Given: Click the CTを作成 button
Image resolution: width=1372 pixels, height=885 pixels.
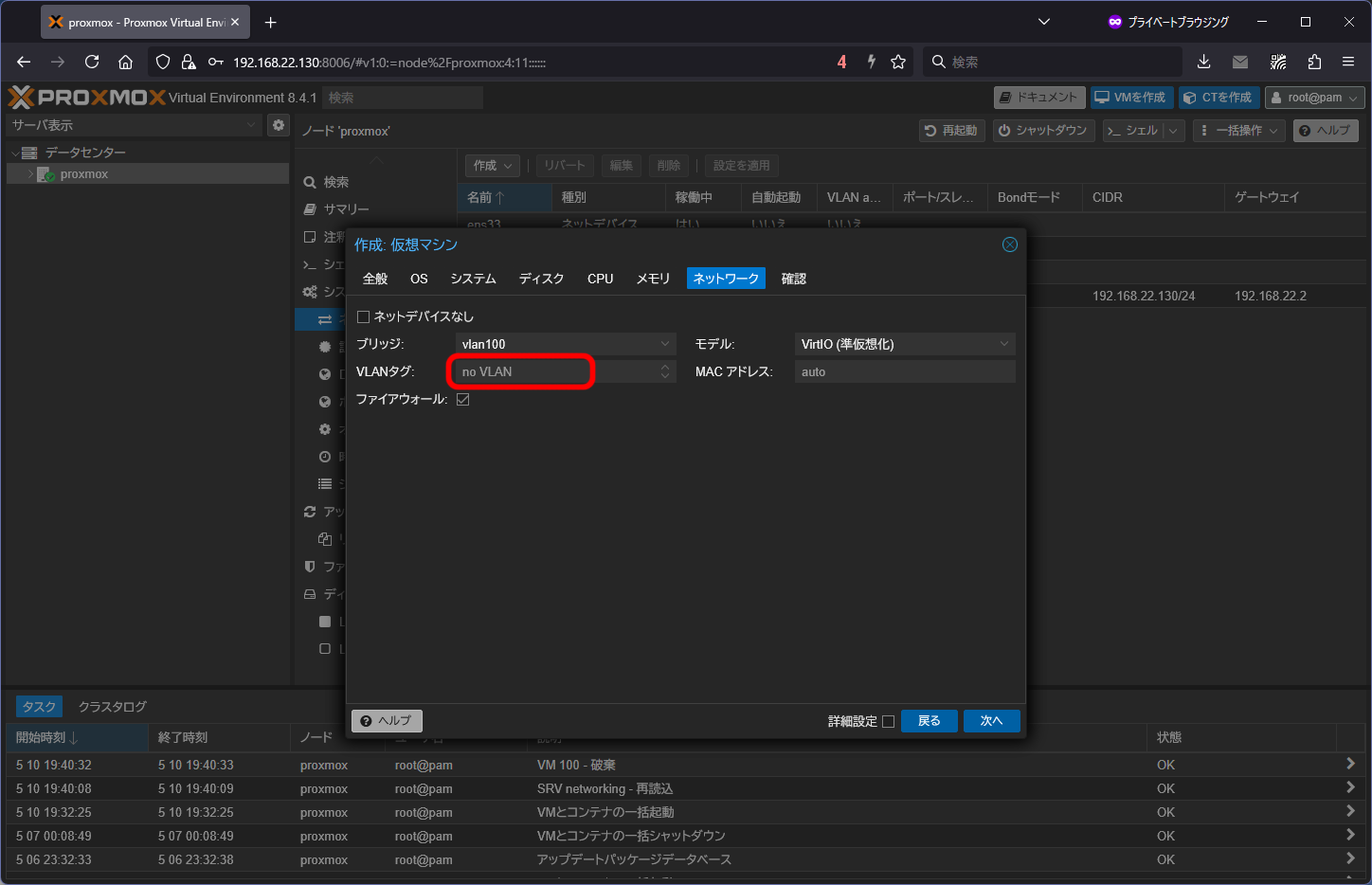Looking at the screenshot, I should [x=1219, y=98].
